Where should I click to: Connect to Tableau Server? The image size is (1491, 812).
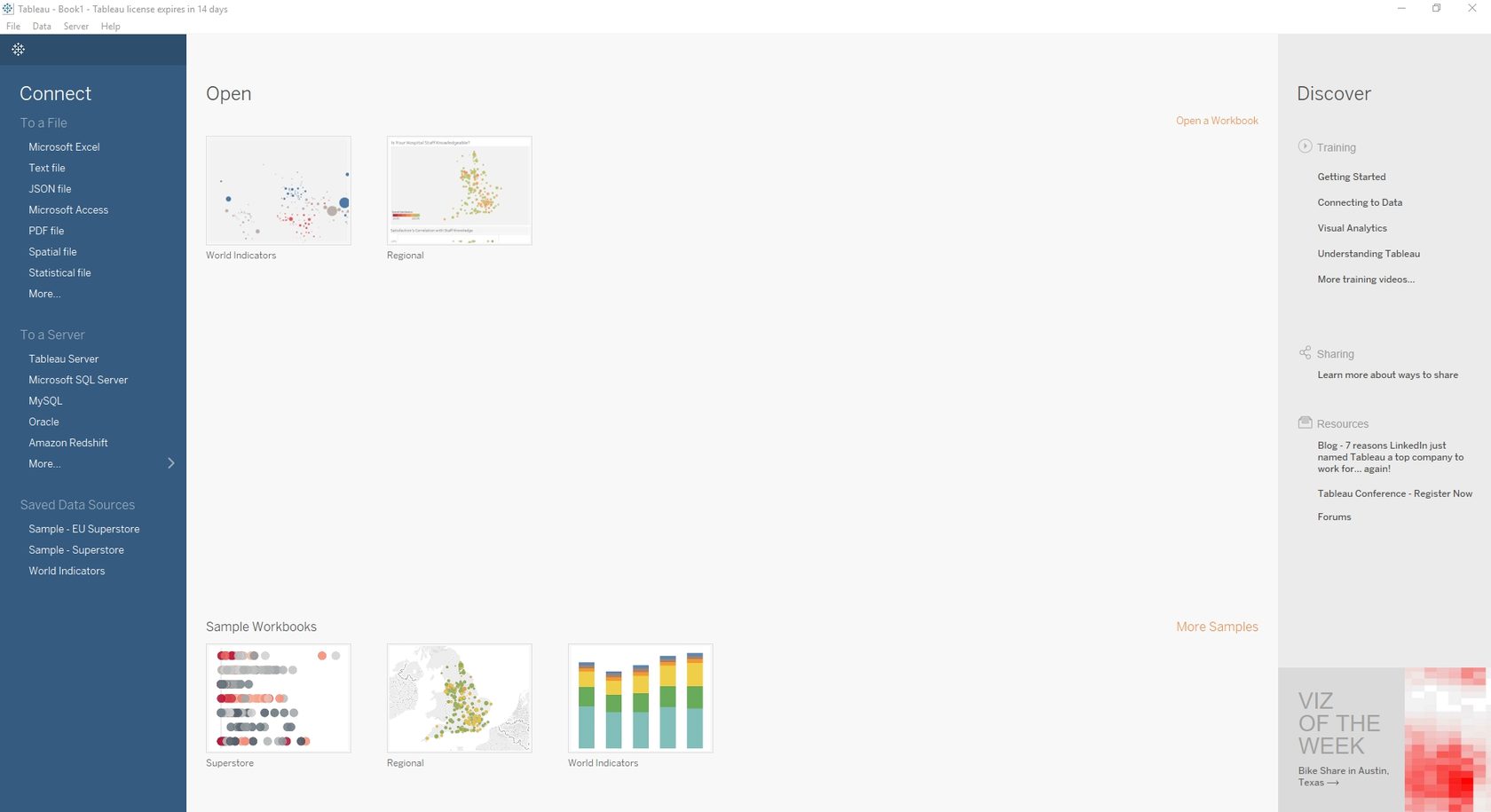pos(63,359)
